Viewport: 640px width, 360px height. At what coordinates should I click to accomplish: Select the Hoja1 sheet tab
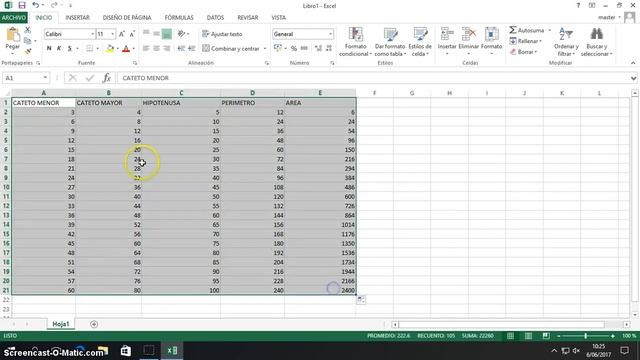[x=61, y=324]
